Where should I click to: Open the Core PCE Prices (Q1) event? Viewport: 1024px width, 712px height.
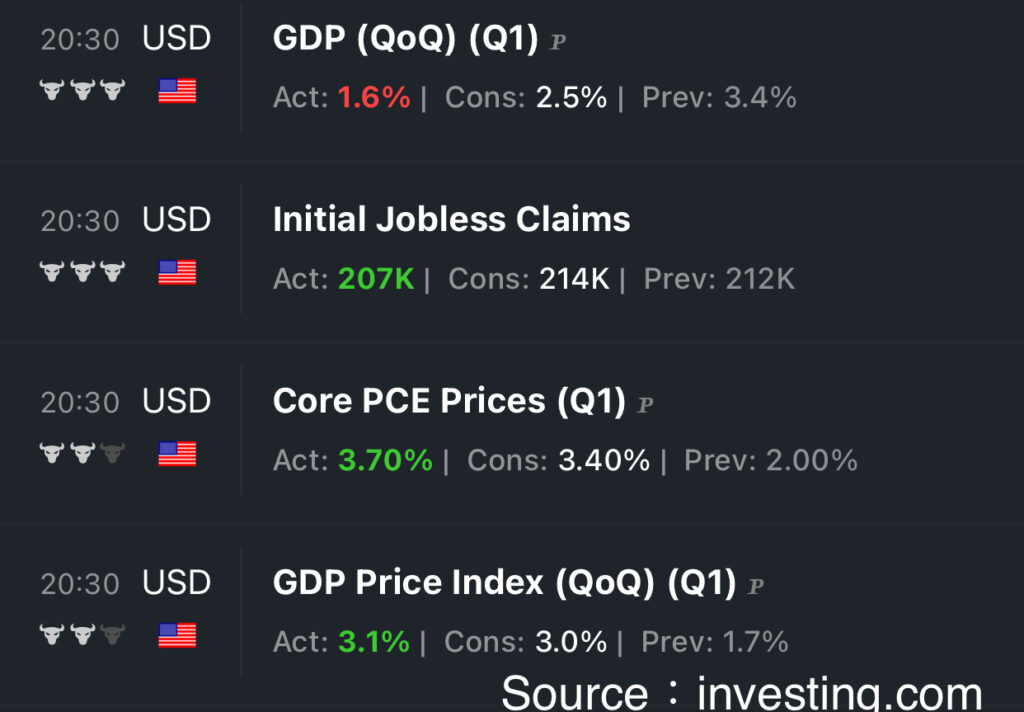coord(449,402)
